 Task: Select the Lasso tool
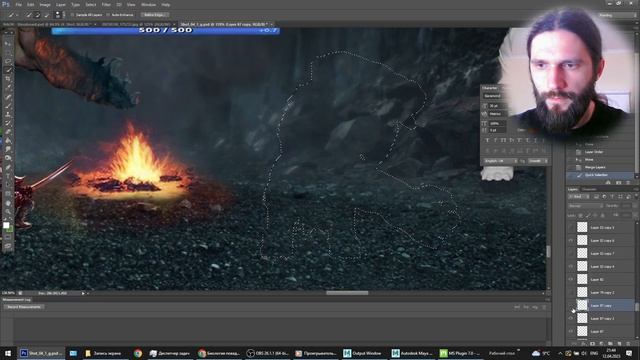[8, 61]
